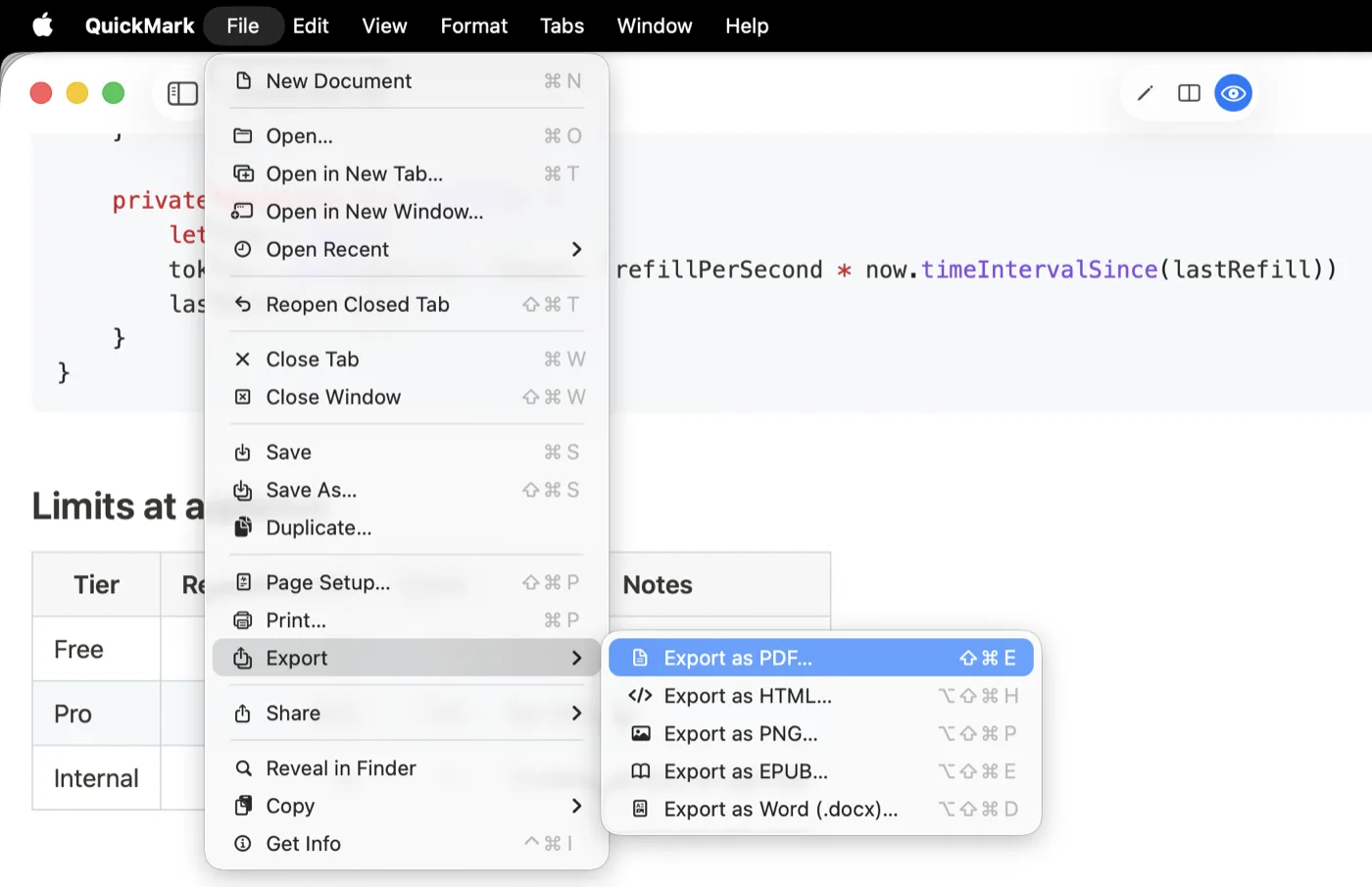The image size is (1372, 887).
Task: Expand the Share submenu chevron
Action: pos(576,714)
